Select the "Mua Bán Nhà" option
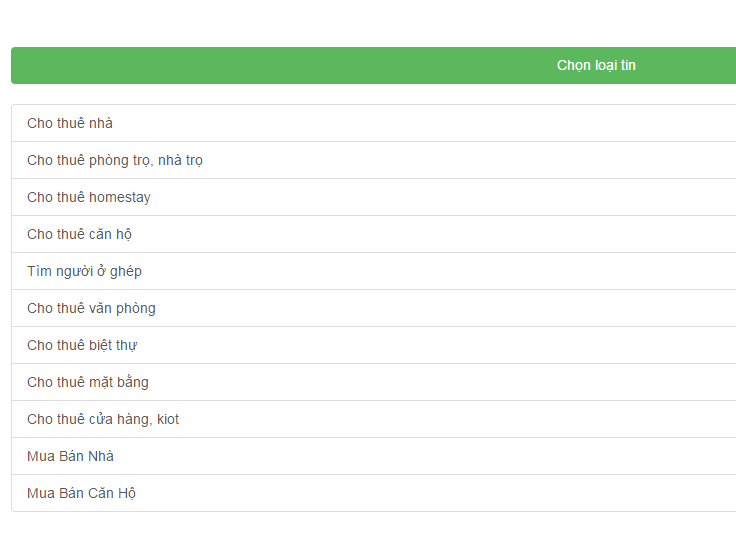Viewport: 736px width, 533px height. tap(71, 456)
